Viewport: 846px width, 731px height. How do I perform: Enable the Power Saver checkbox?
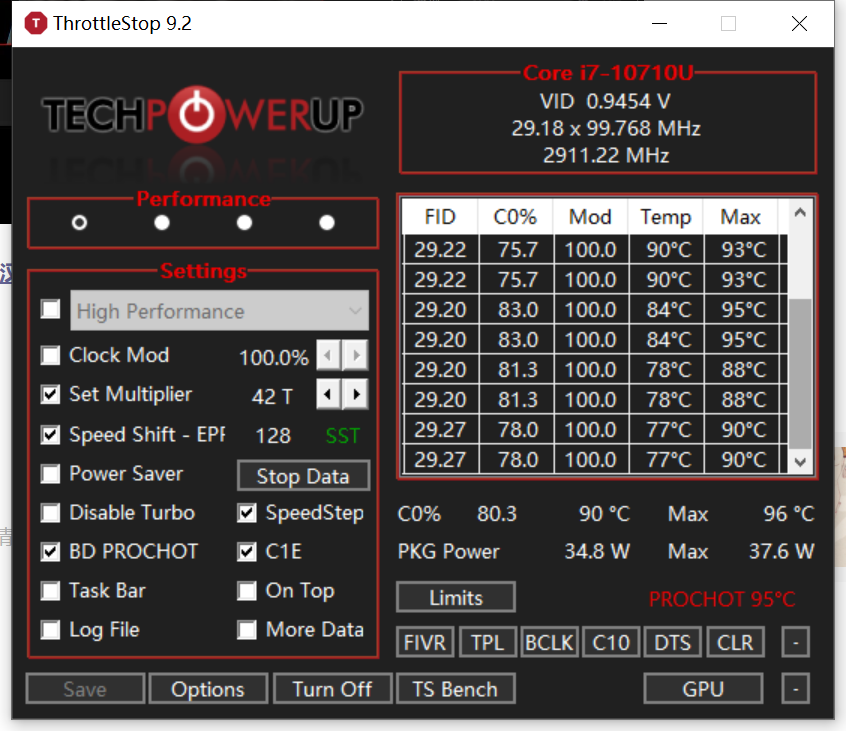point(51,474)
